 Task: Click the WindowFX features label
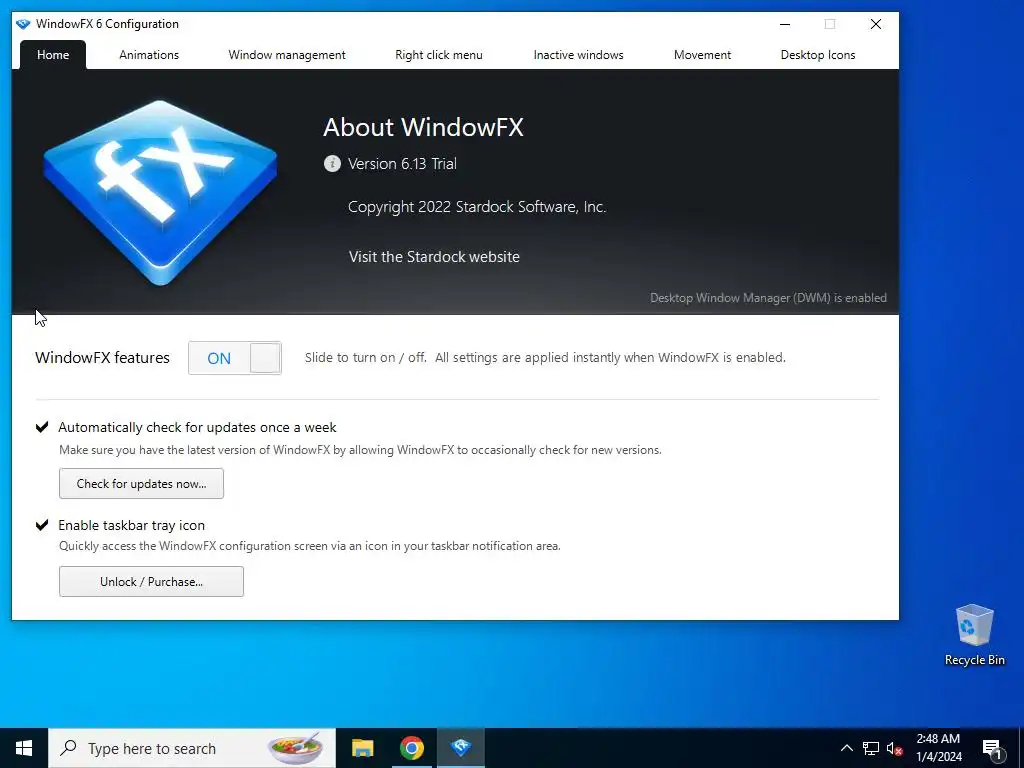(103, 358)
